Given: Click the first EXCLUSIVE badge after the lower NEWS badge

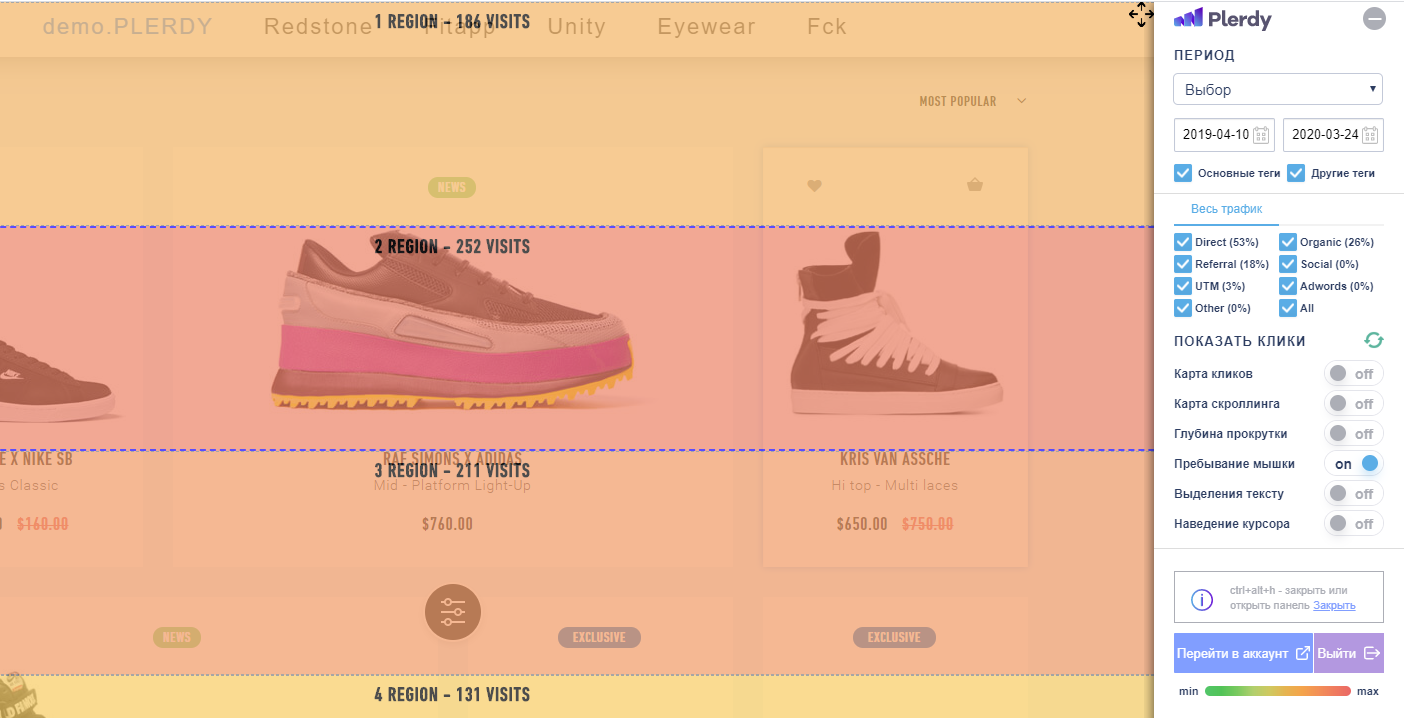Looking at the screenshot, I should 599,637.
